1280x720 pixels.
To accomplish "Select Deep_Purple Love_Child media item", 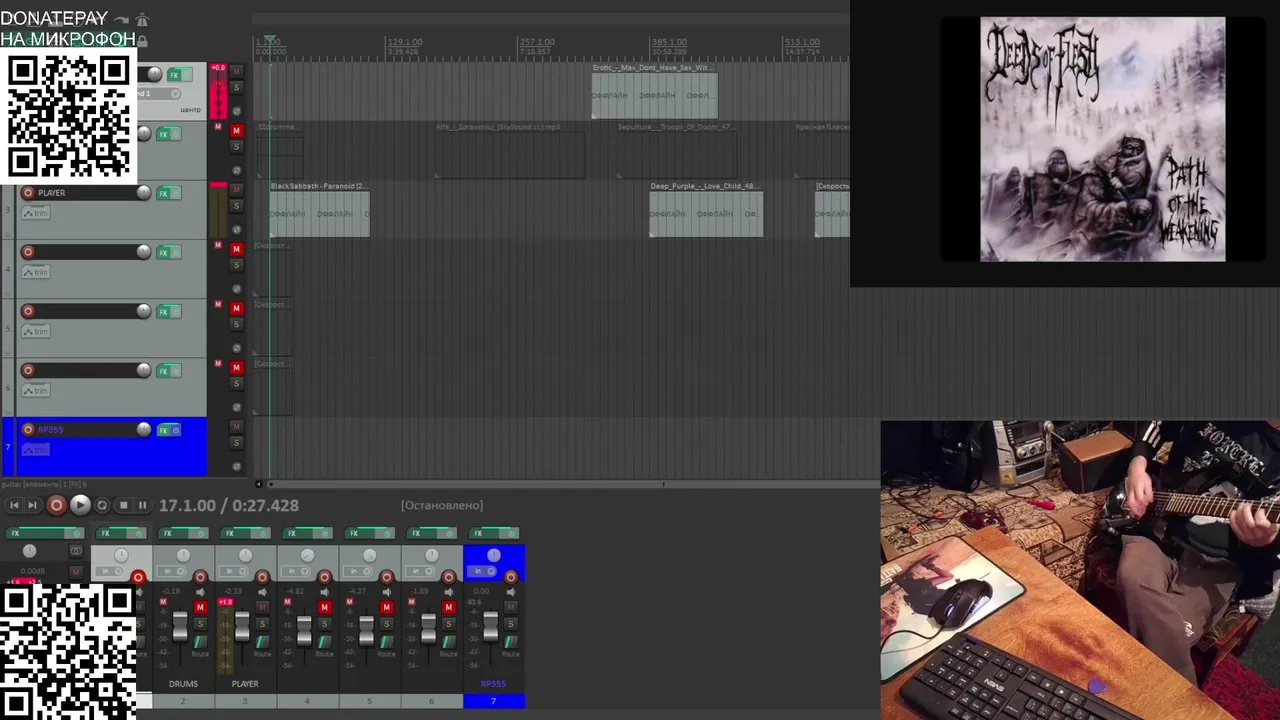I will (706, 210).
